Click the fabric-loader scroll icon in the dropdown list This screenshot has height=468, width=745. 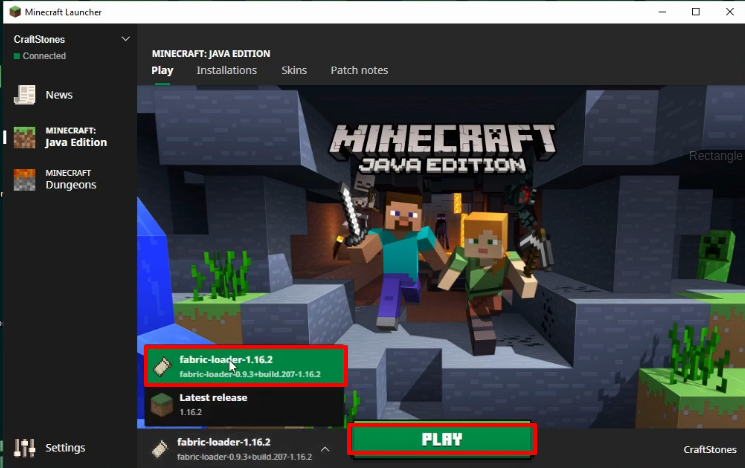162,367
